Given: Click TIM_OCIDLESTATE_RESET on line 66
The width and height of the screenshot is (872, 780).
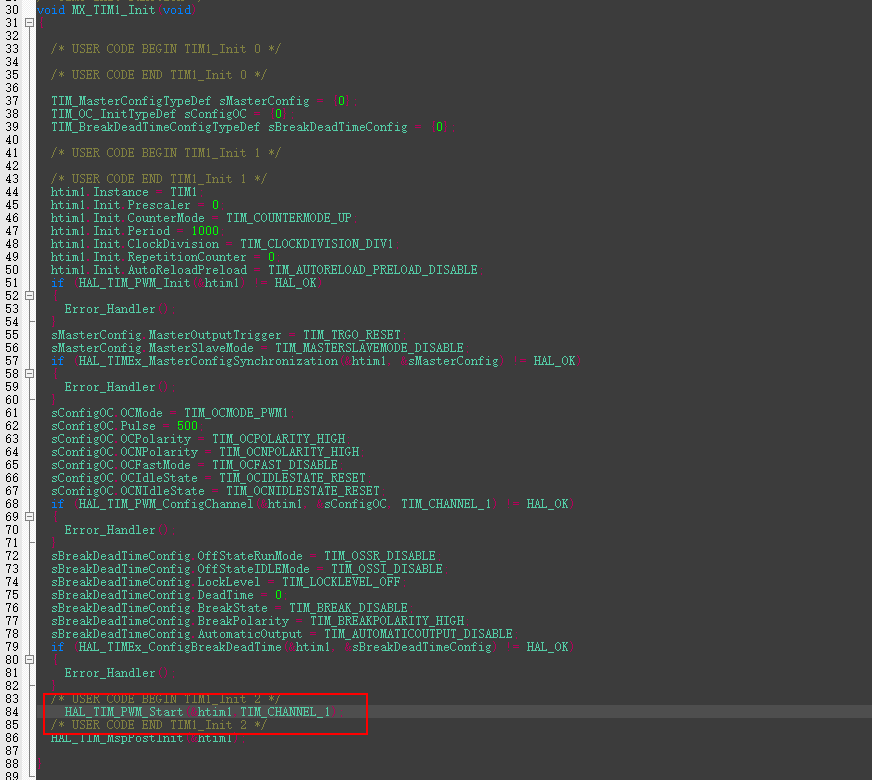Looking at the screenshot, I should click(293, 478).
